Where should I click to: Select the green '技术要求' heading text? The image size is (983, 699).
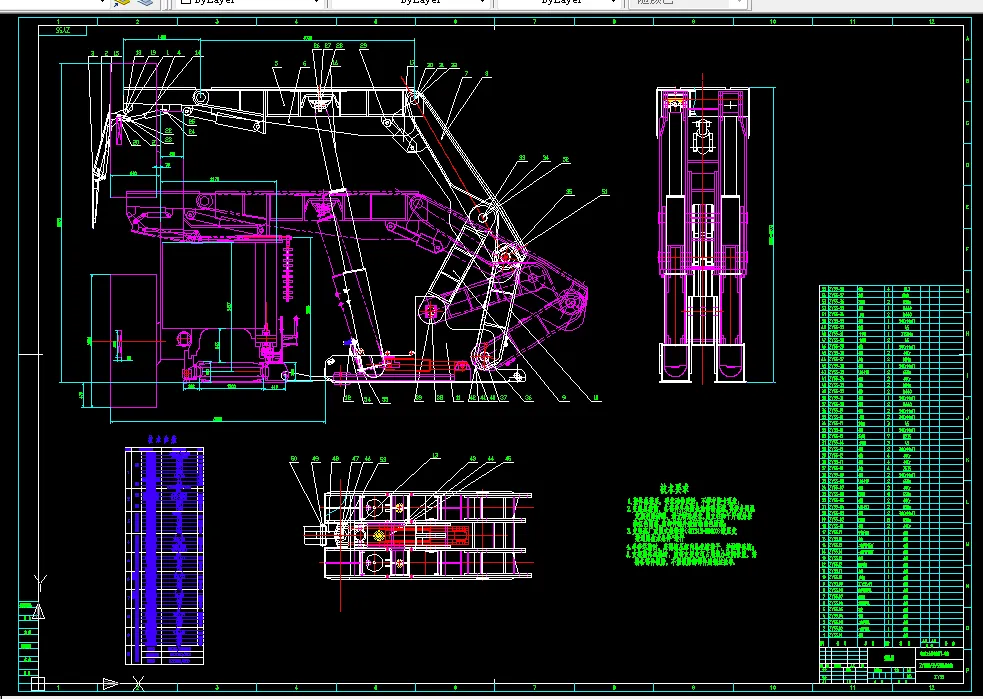[x=674, y=488]
